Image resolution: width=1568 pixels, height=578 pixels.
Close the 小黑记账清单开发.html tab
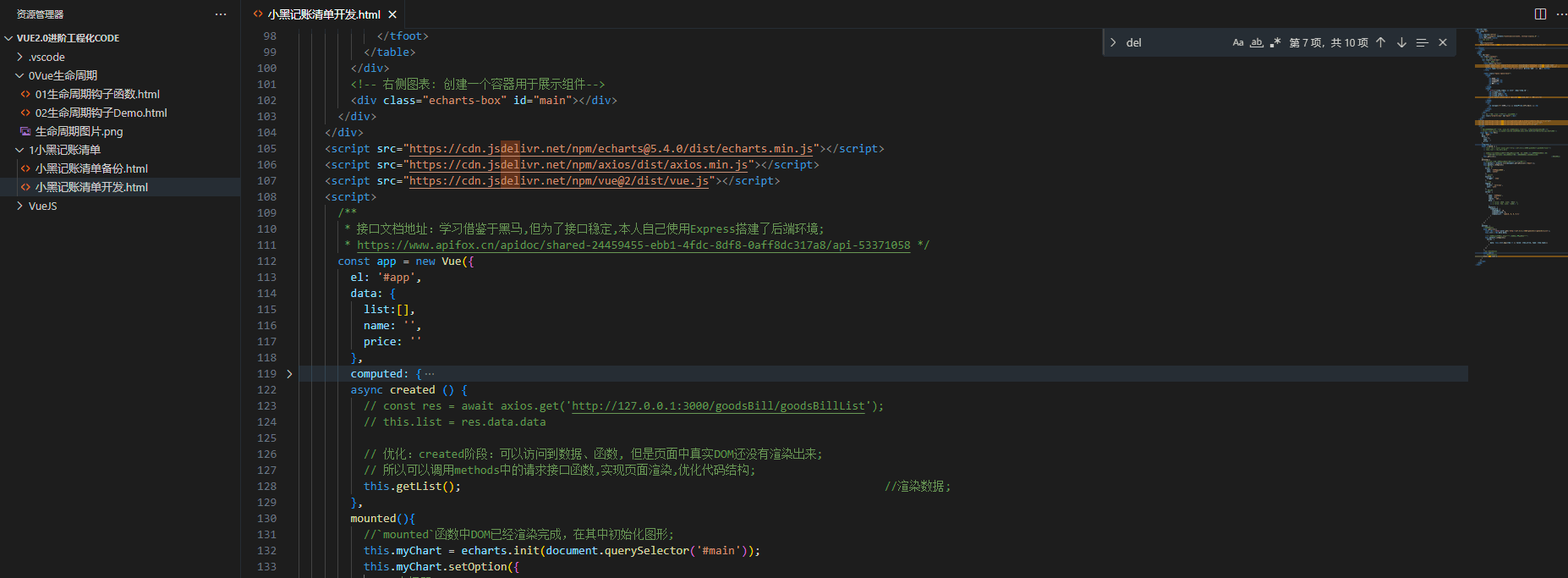[x=392, y=14]
